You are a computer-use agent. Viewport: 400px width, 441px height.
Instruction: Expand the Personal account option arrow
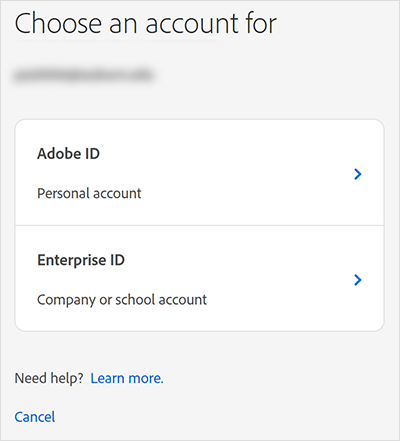click(x=358, y=174)
